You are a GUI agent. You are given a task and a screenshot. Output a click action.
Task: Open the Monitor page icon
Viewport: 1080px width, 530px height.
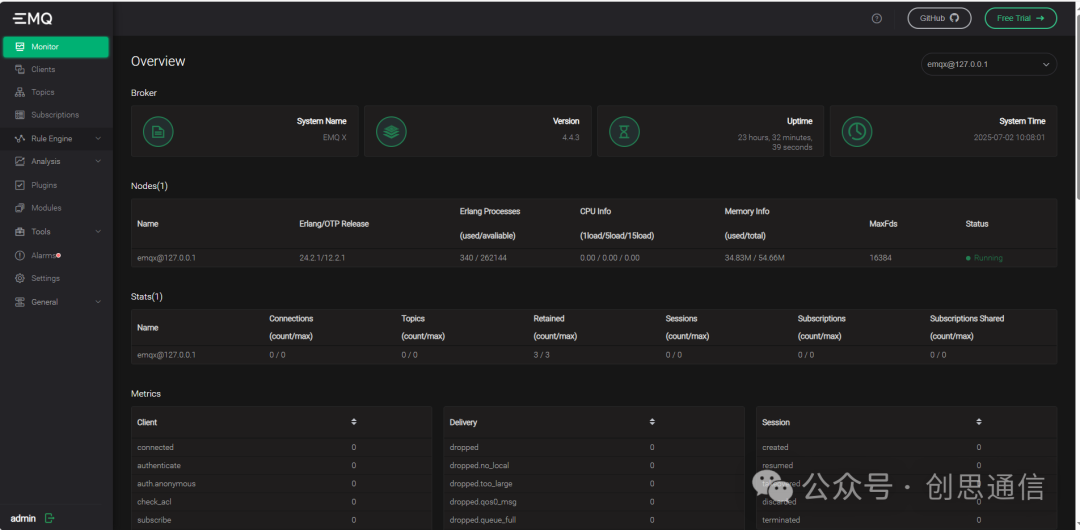pyautogui.click(x=20, y=47)
